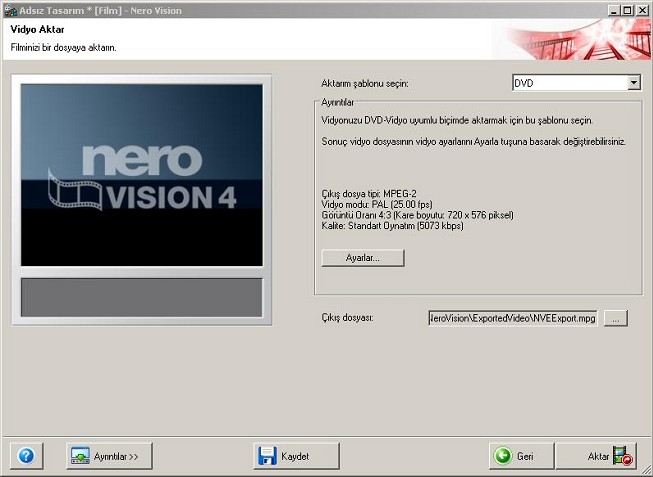
Task: Click the text beginning "Vidyonuzu DVD-Vidyo uyumlu"
Action: click(x=457, y=120)
